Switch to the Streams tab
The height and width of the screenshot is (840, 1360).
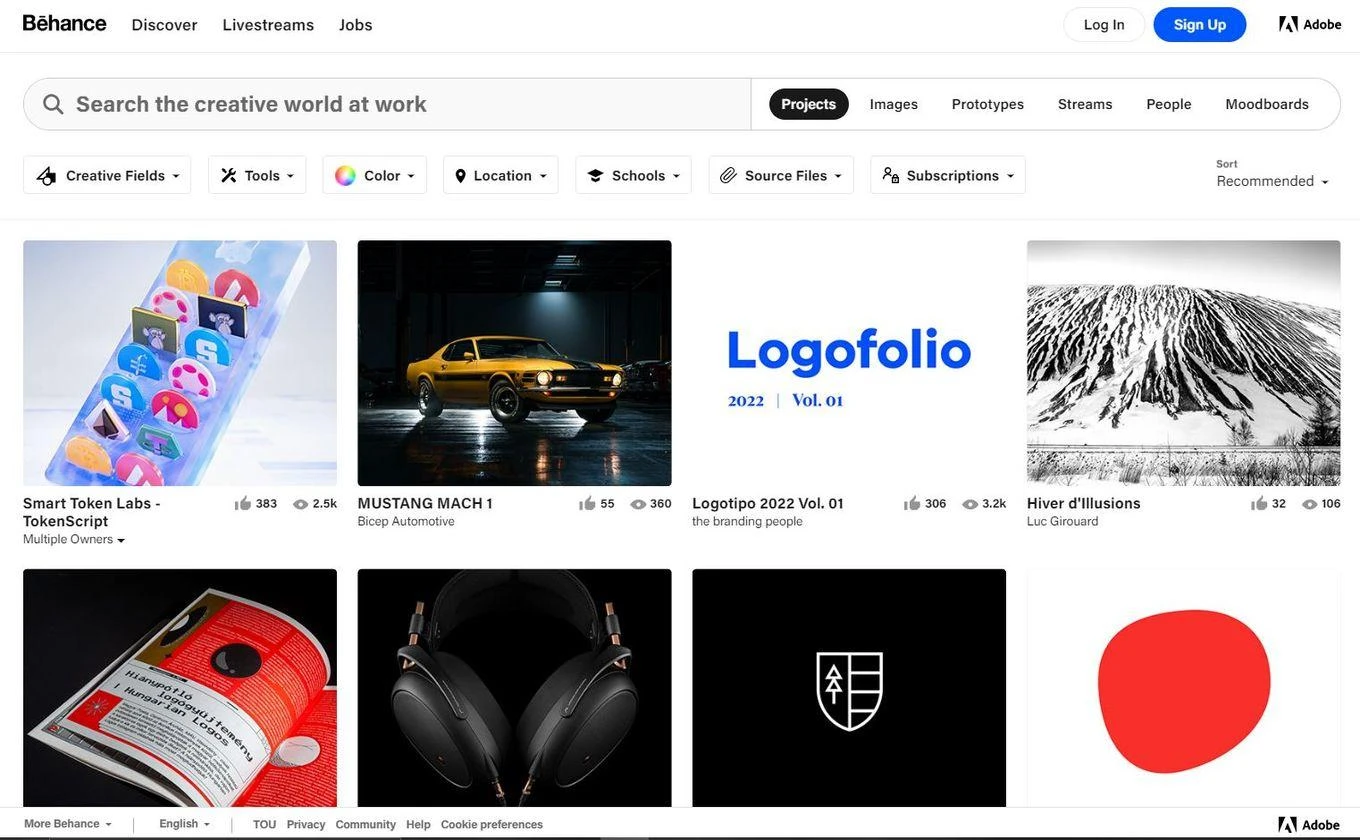[1085, 104]
